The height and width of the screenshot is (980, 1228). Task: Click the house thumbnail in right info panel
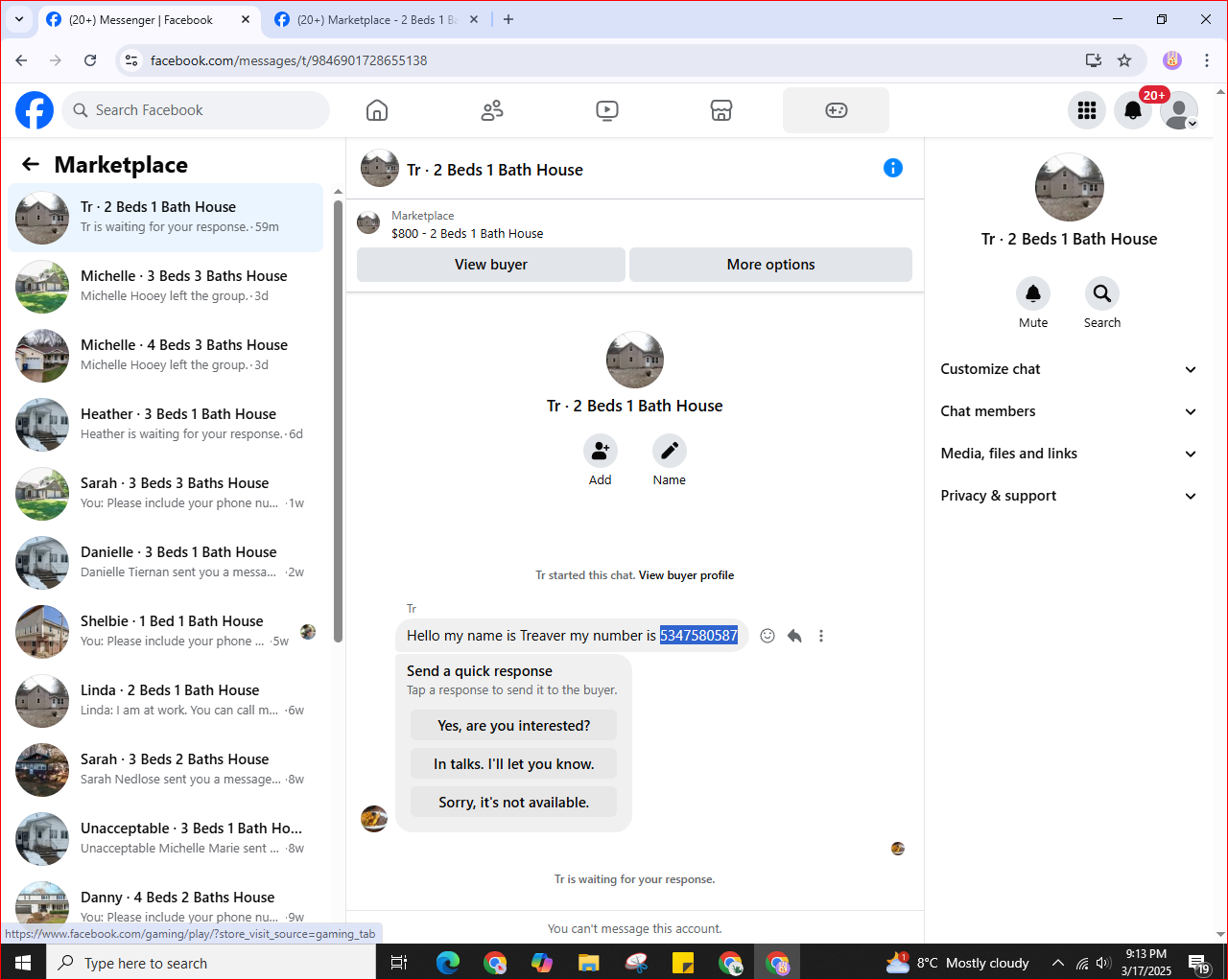point(1070,187)
